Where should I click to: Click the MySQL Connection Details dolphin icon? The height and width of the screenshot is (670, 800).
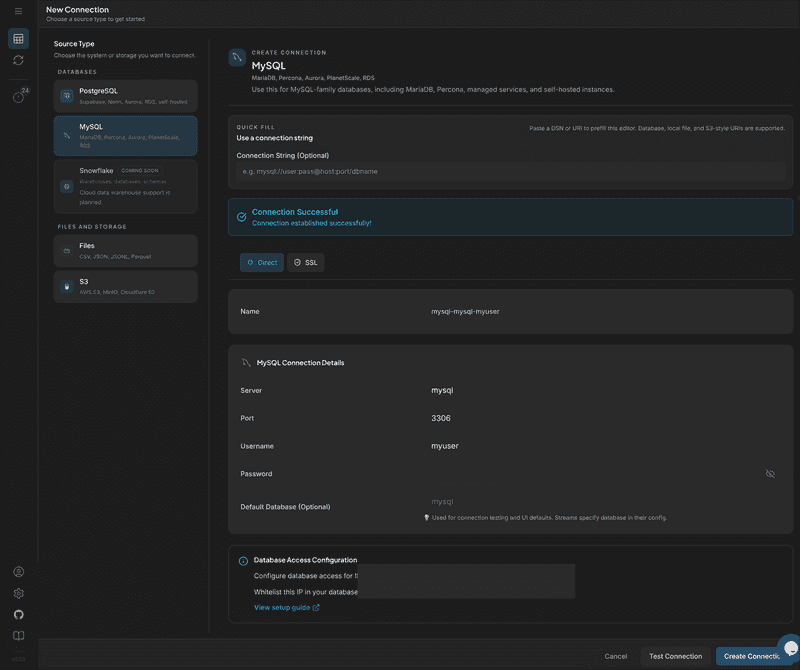click(x=246, y=362)
